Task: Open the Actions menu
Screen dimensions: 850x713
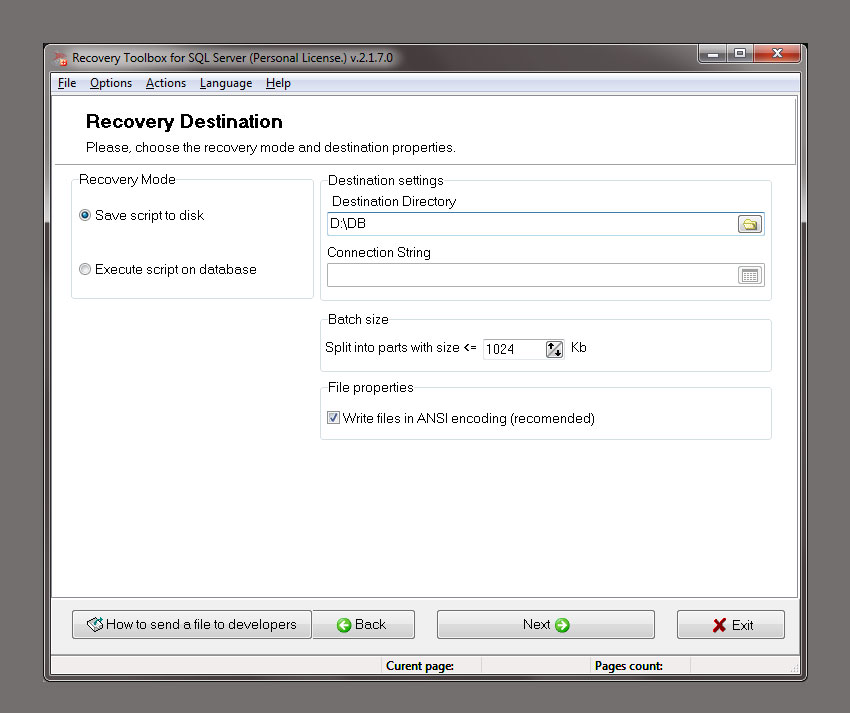Action: [x=166, y=83]
